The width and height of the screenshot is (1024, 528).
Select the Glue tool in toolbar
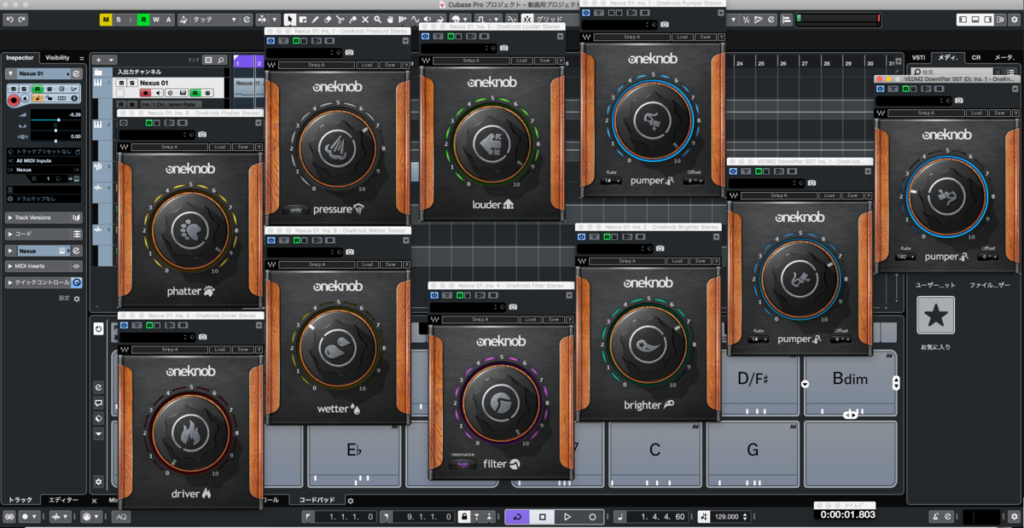(353, 20)
